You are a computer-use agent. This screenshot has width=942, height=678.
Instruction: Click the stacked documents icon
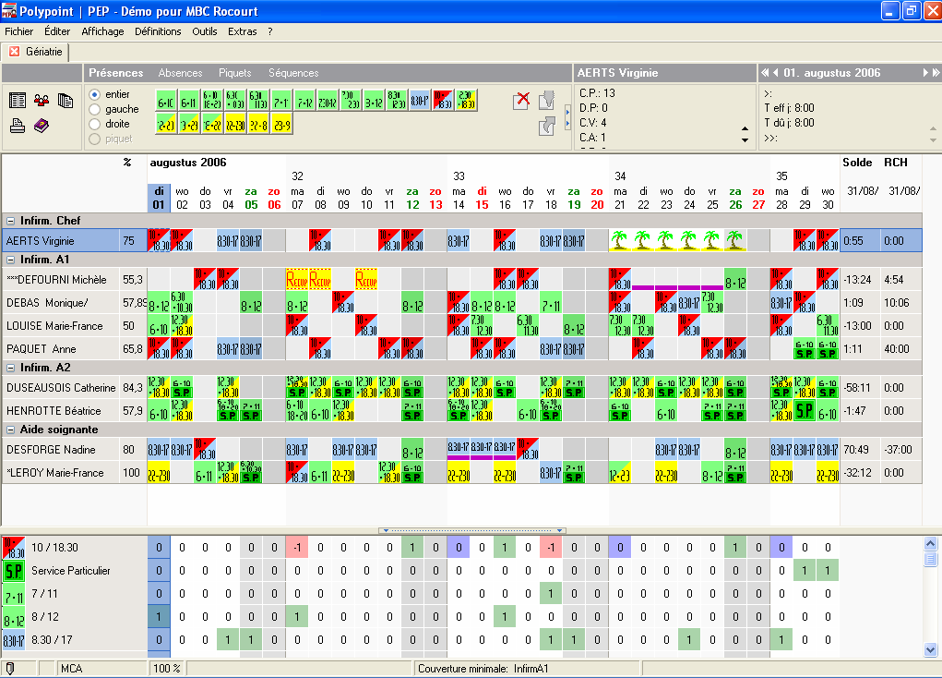[x=65, y=101]
